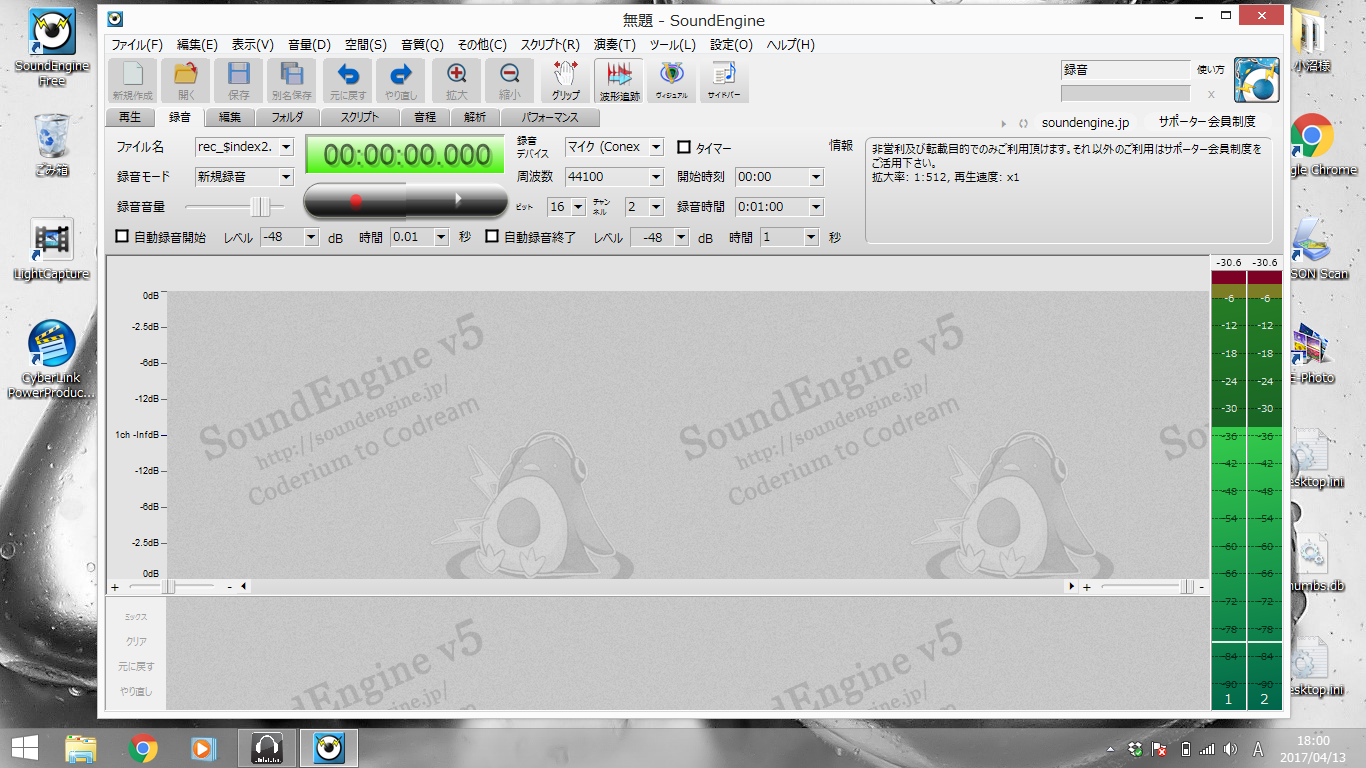Click ミックス in the lower panel
The width and height of the screenshot is (1366, 768).
pyautogui.click(x=136, y=618)
